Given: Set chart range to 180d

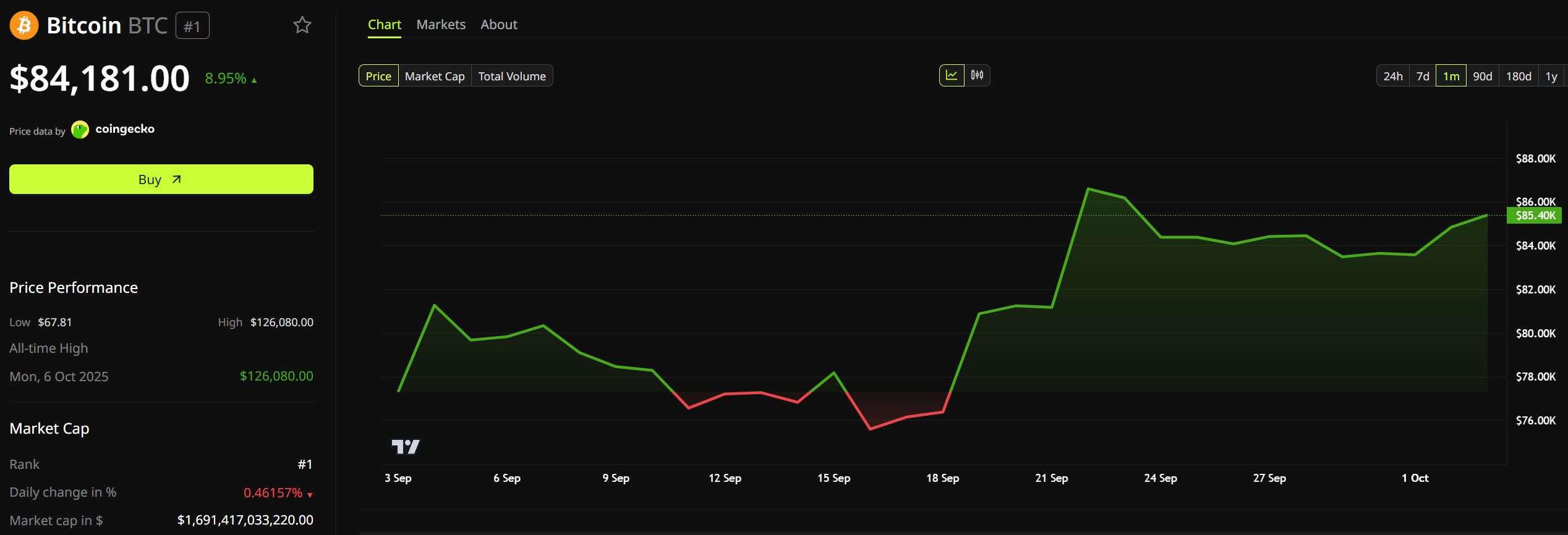Looking at the screenshot, I should (x=1519, y=76).
